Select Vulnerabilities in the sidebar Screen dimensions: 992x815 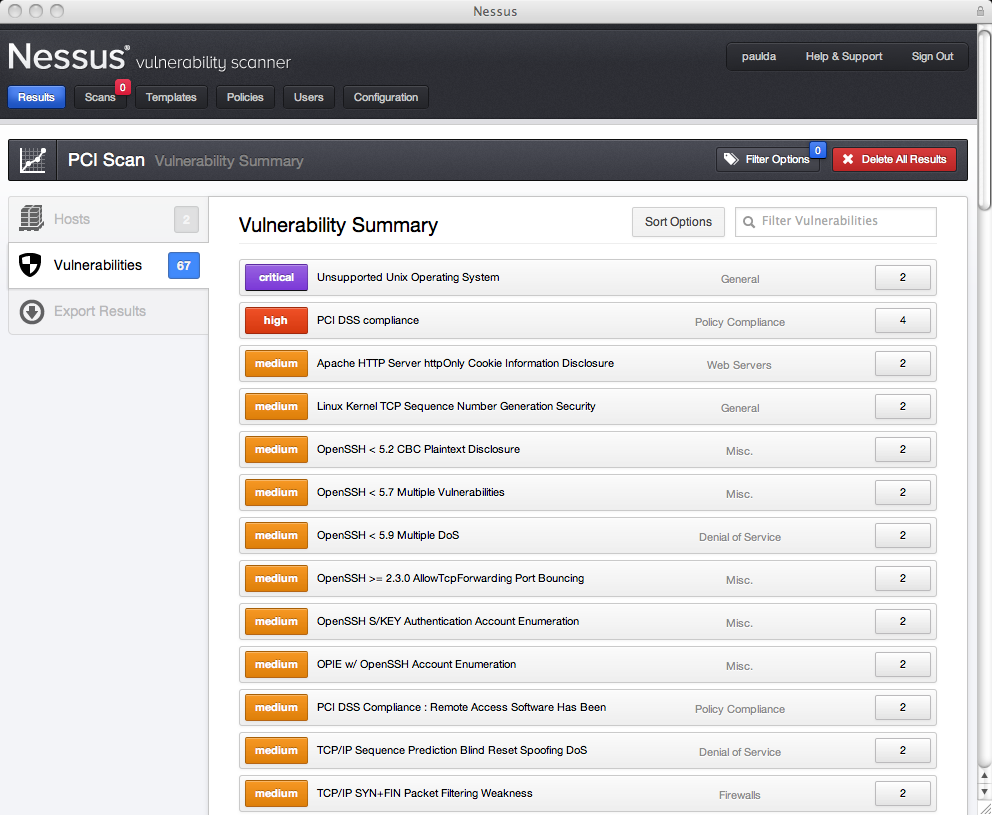pyautogui.click(x=108, y=266)
